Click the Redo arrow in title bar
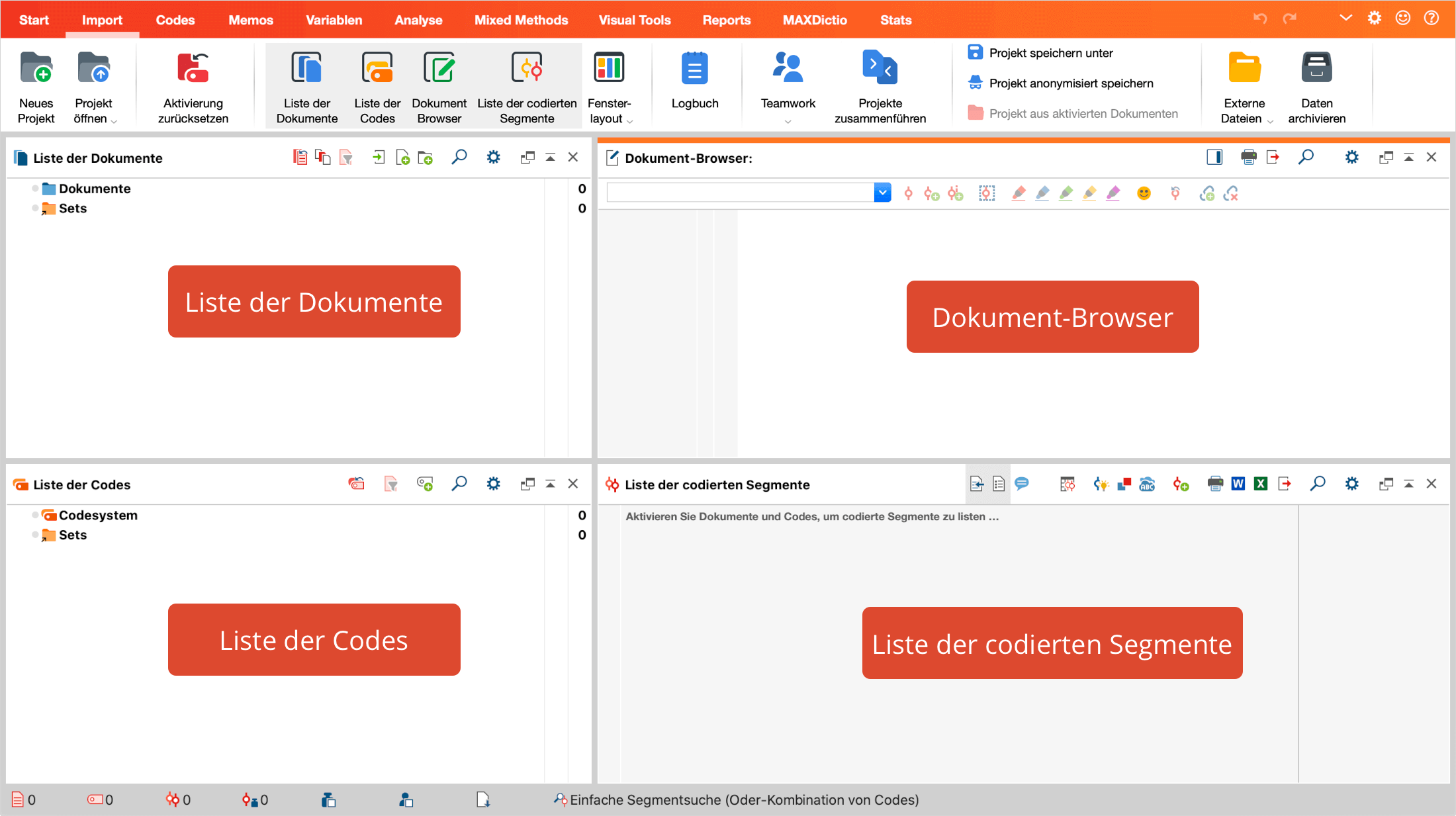The image size is (1456, 816). pyautogui.click(x=1289, y=19)
